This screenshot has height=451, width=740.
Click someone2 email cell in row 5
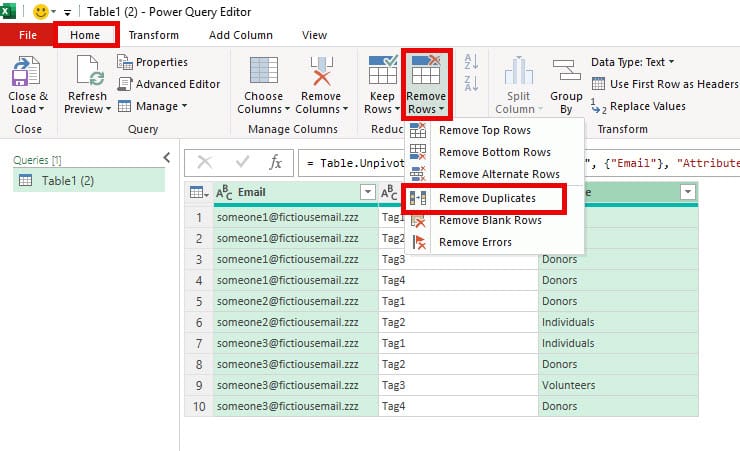(x=295, y=301)
